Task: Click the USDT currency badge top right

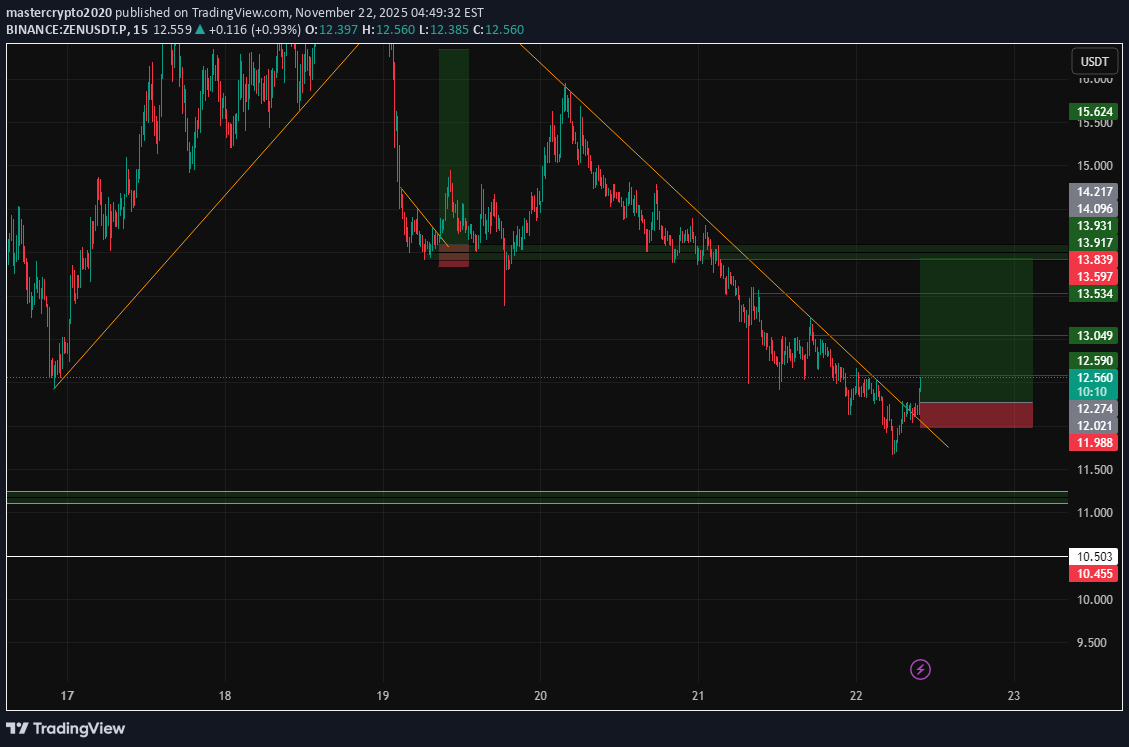Action: click(x=1094, y=61)
